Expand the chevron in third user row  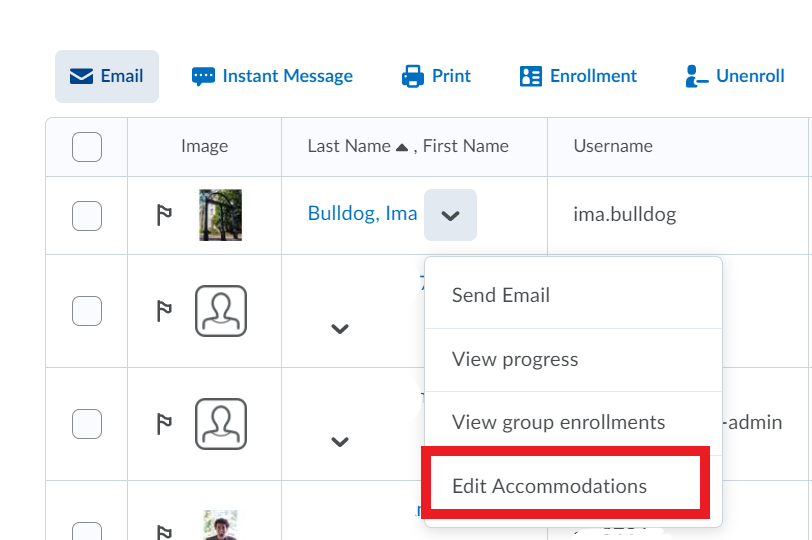point(340,441)
